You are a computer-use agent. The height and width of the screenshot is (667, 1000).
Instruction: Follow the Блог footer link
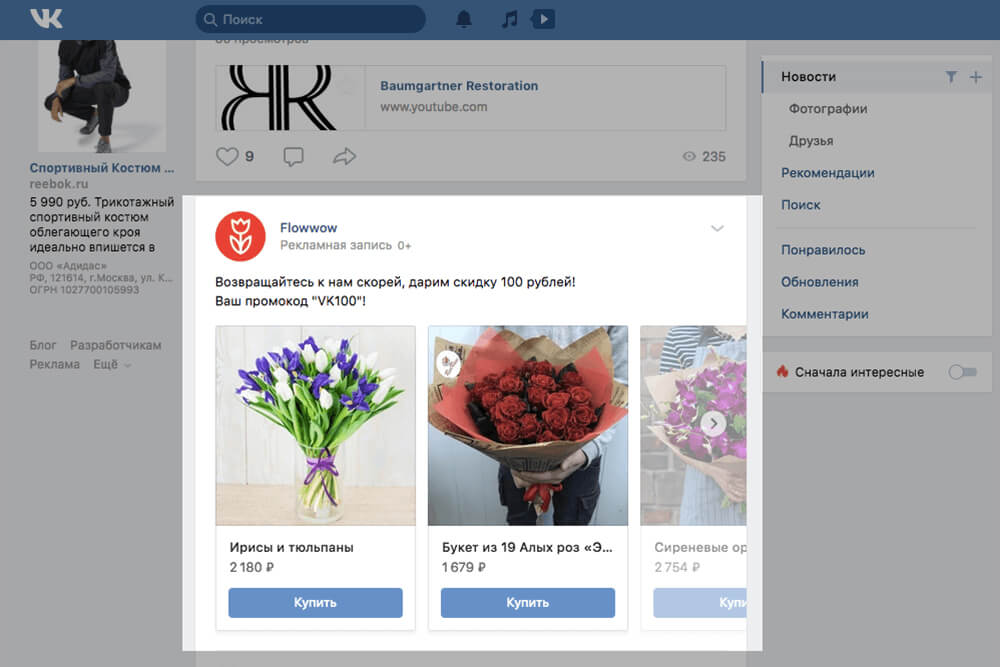coord(43,345)
